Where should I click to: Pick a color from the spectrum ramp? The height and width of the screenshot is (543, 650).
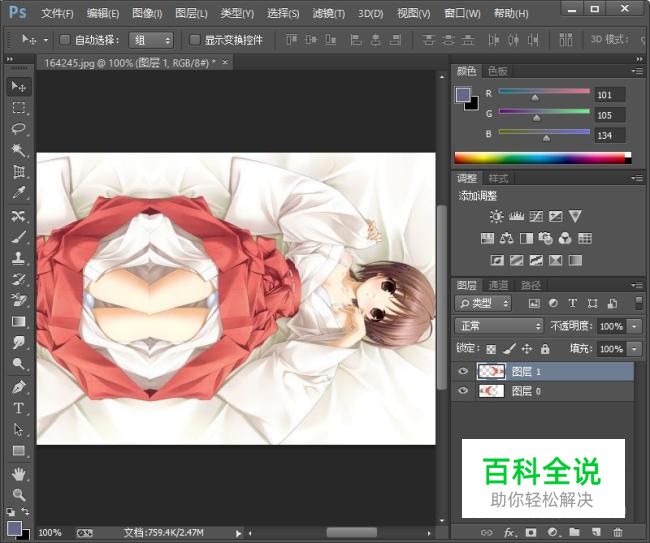(543, 158)
